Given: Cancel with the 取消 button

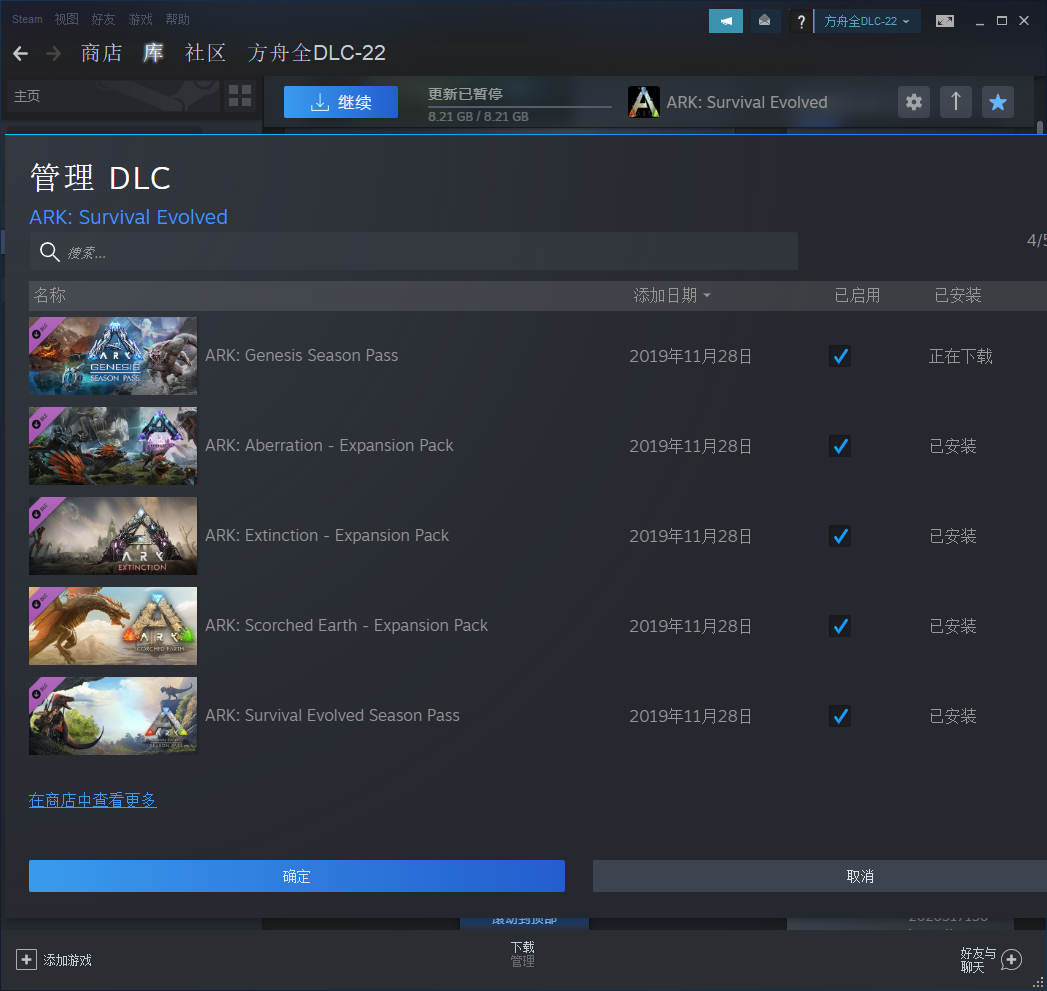Looking at the screenshot, I should [x=820, y=876].
